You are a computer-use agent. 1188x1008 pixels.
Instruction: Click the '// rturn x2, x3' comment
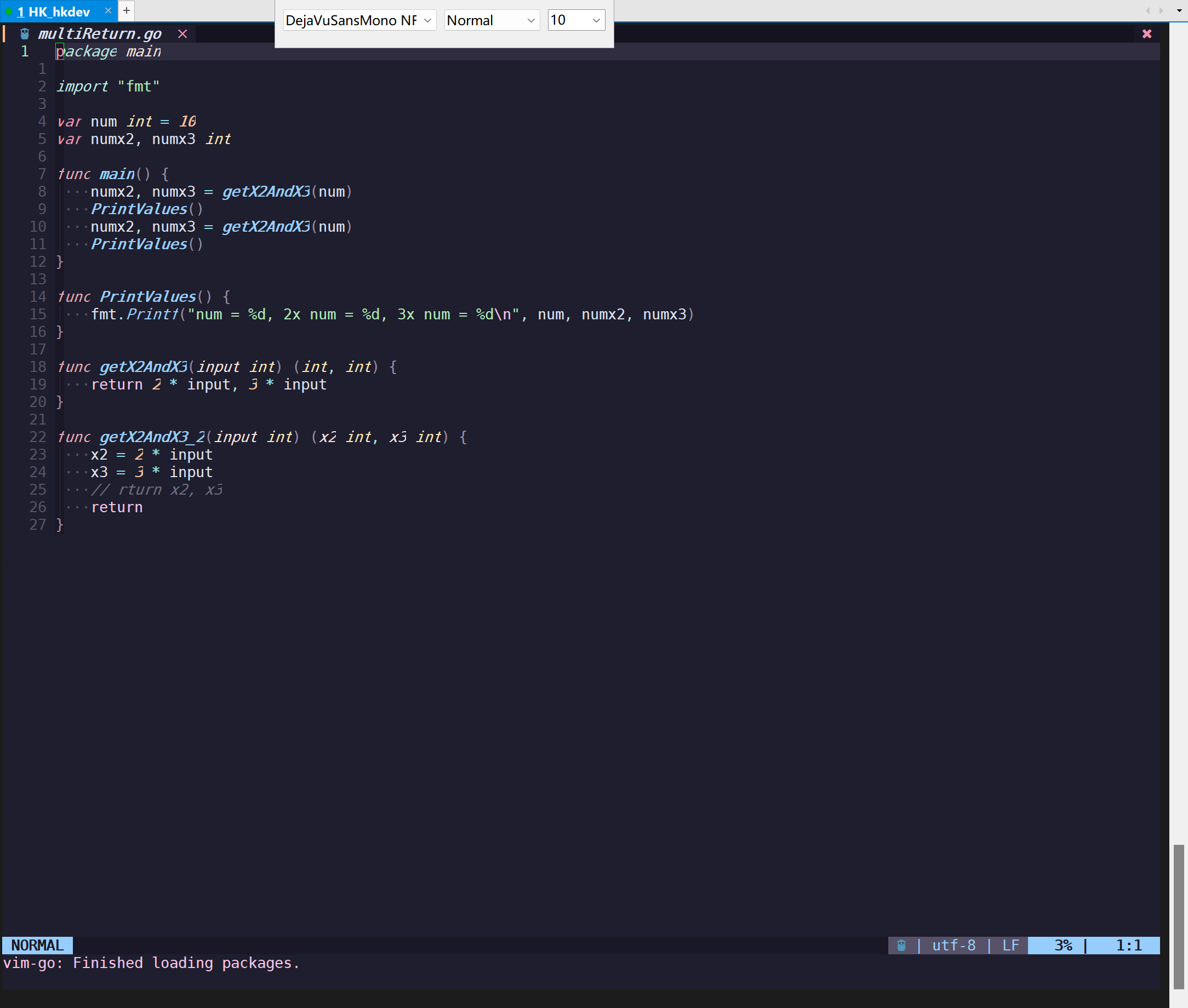(x=157, y=490)
